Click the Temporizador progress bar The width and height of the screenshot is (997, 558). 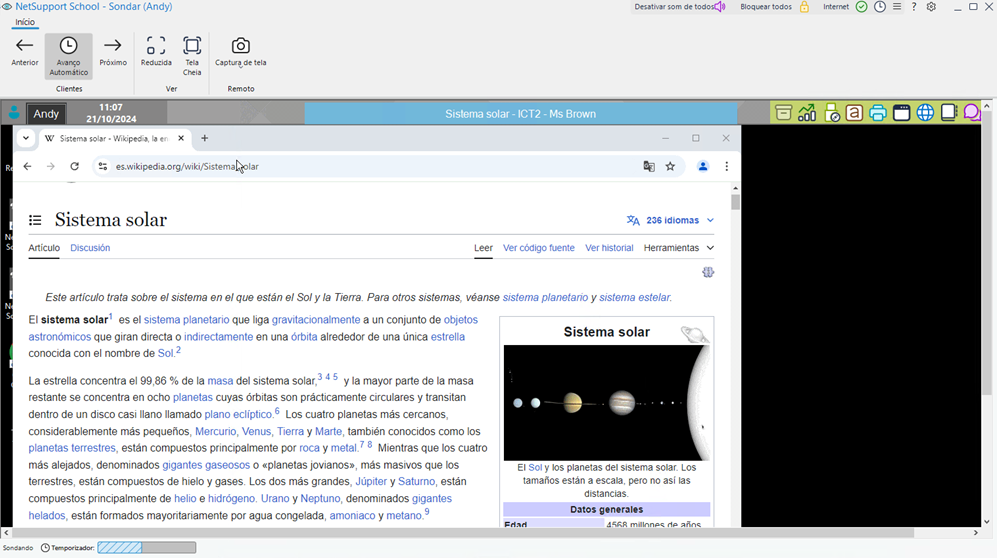tap(147, 548)
